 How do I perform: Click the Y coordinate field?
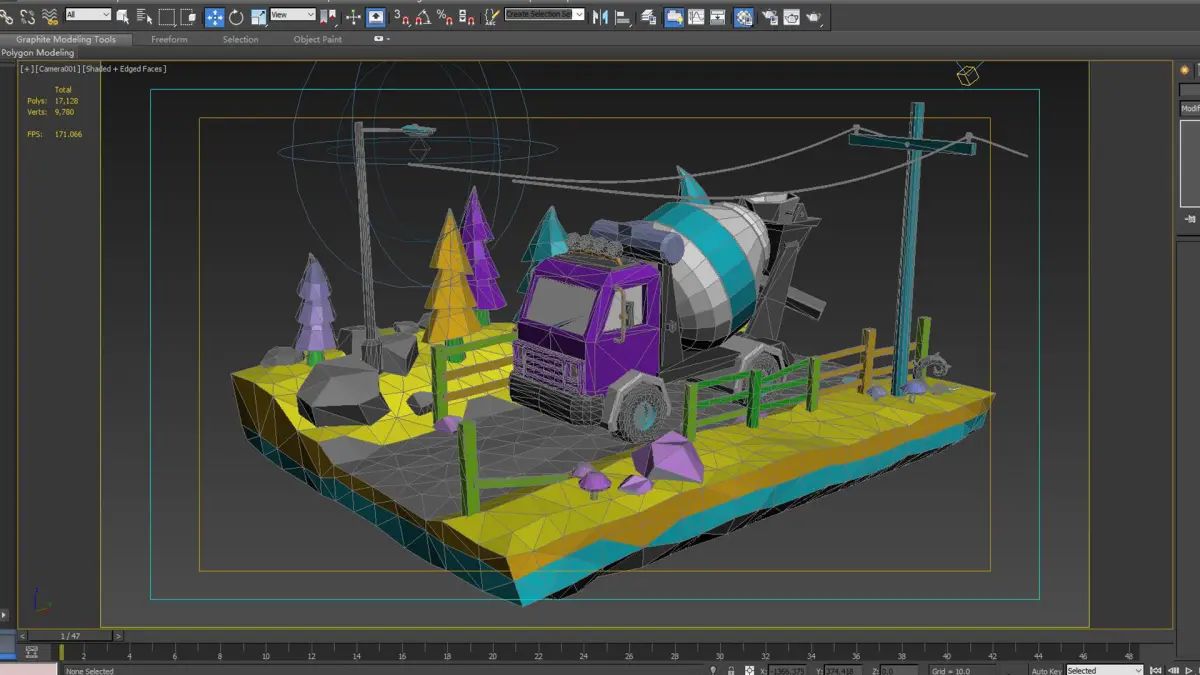tap(843, 671)
